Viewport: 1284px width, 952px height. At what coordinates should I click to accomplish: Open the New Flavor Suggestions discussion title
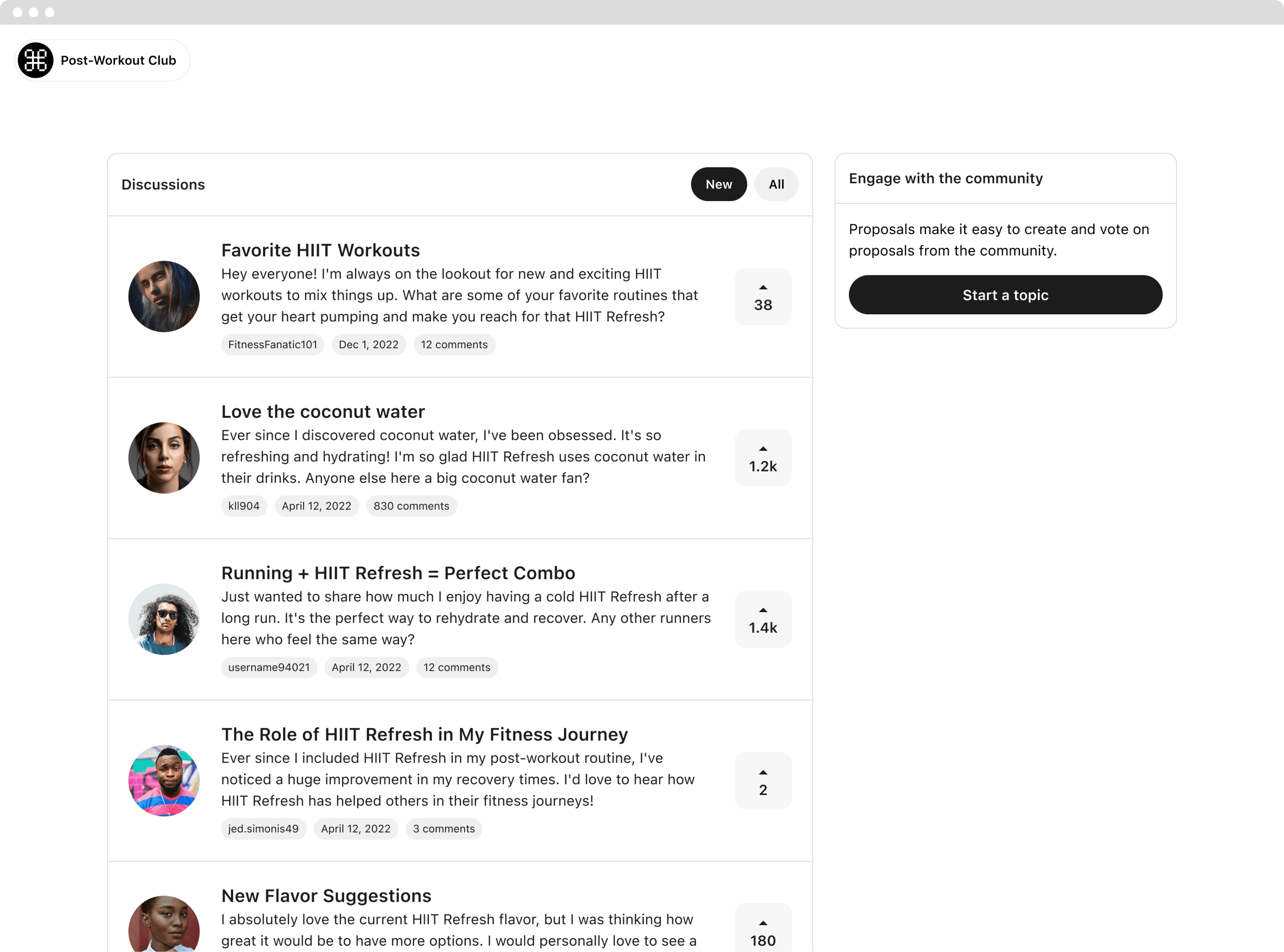click(326, 896)
